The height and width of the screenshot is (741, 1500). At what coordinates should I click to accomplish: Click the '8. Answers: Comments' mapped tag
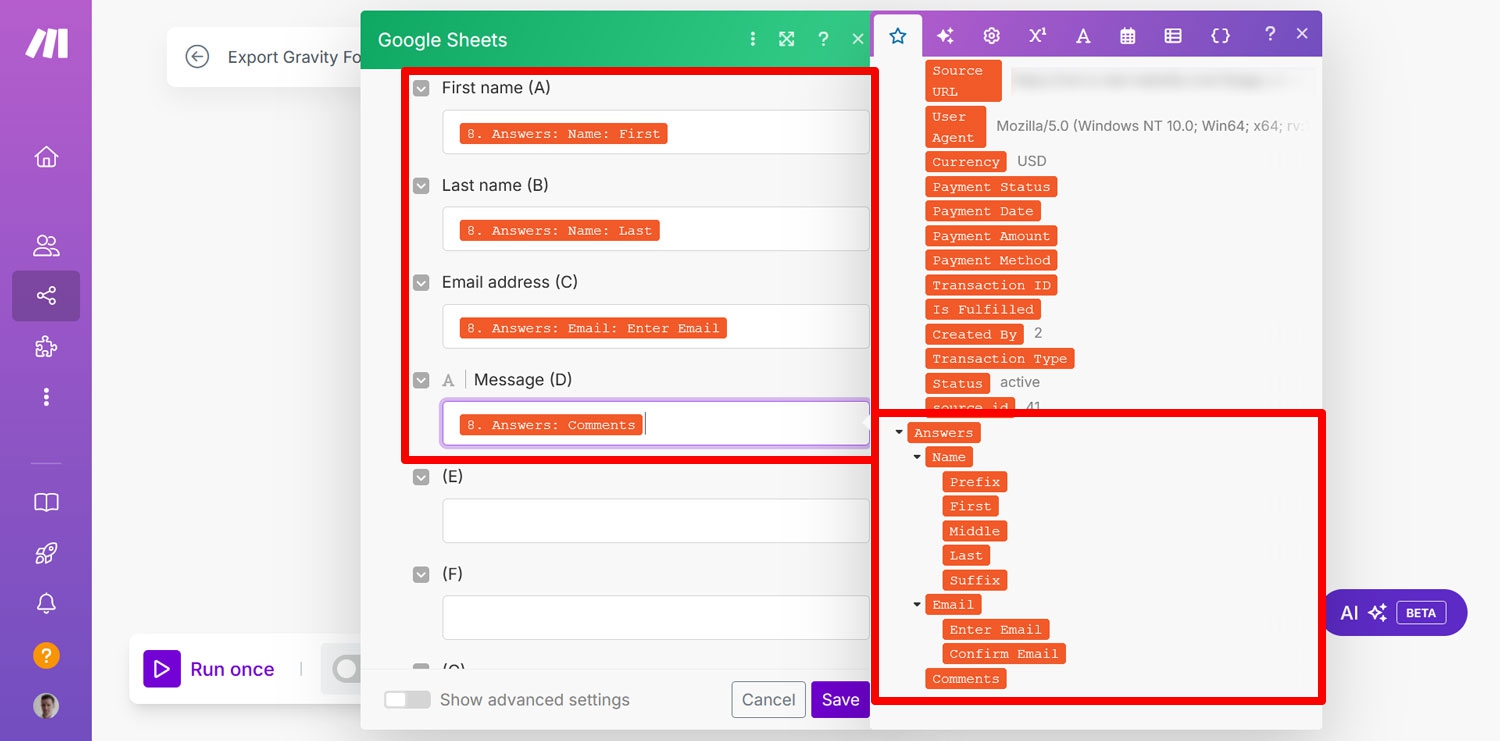point(551,425)
